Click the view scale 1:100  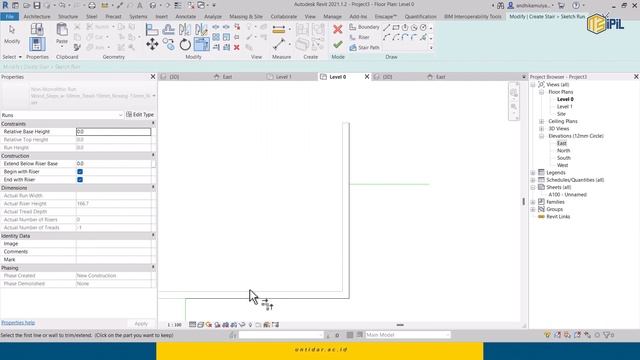(174, 325)
